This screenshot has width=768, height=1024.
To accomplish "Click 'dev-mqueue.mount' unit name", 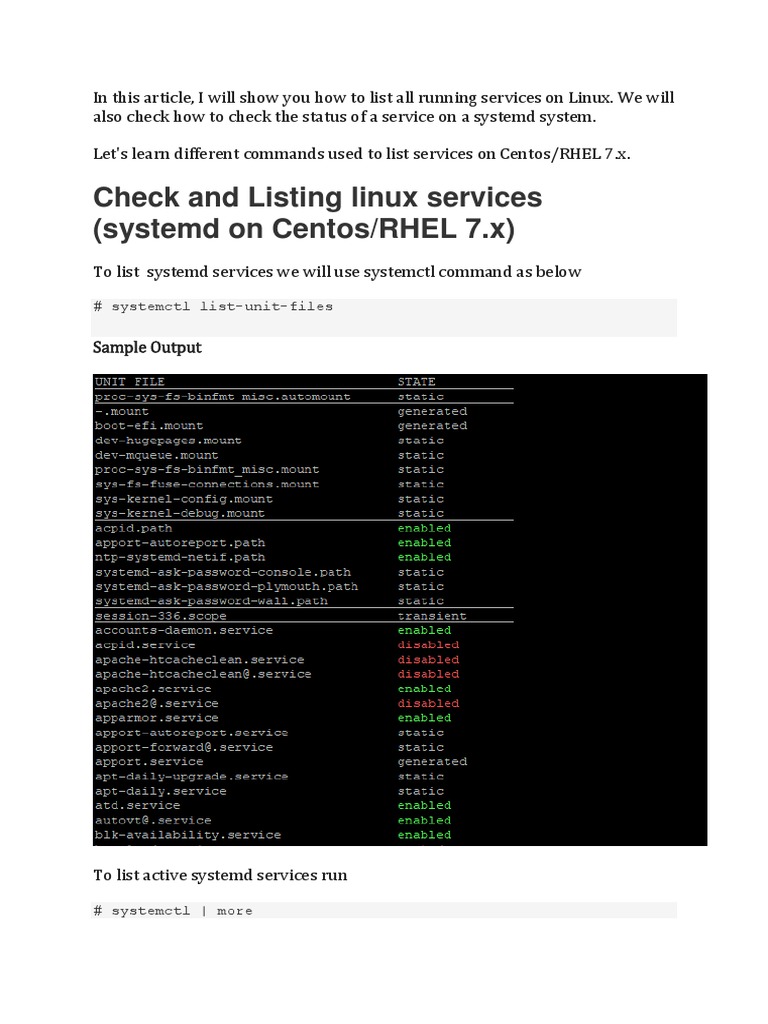I will tap(157, 455).
